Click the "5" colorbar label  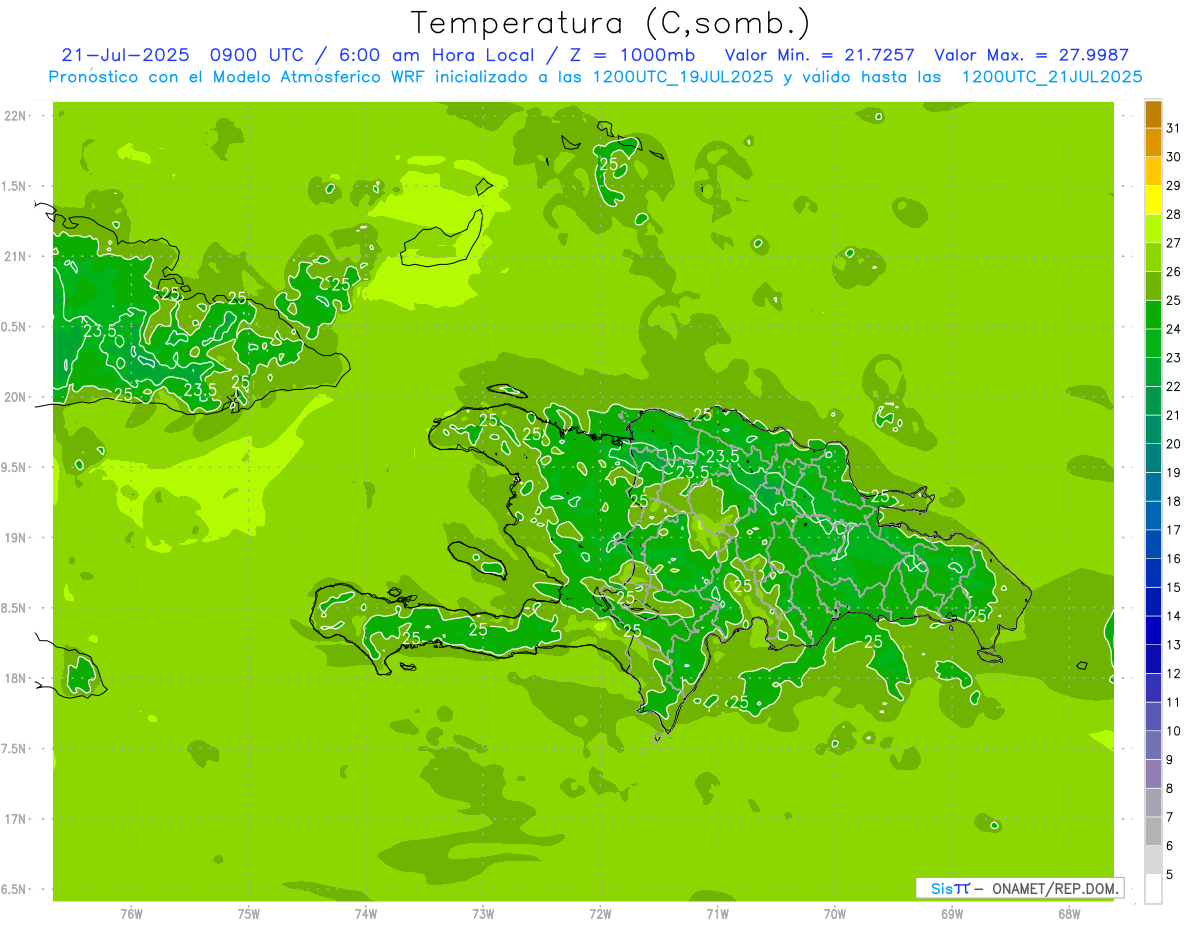tap(1170, 875)
